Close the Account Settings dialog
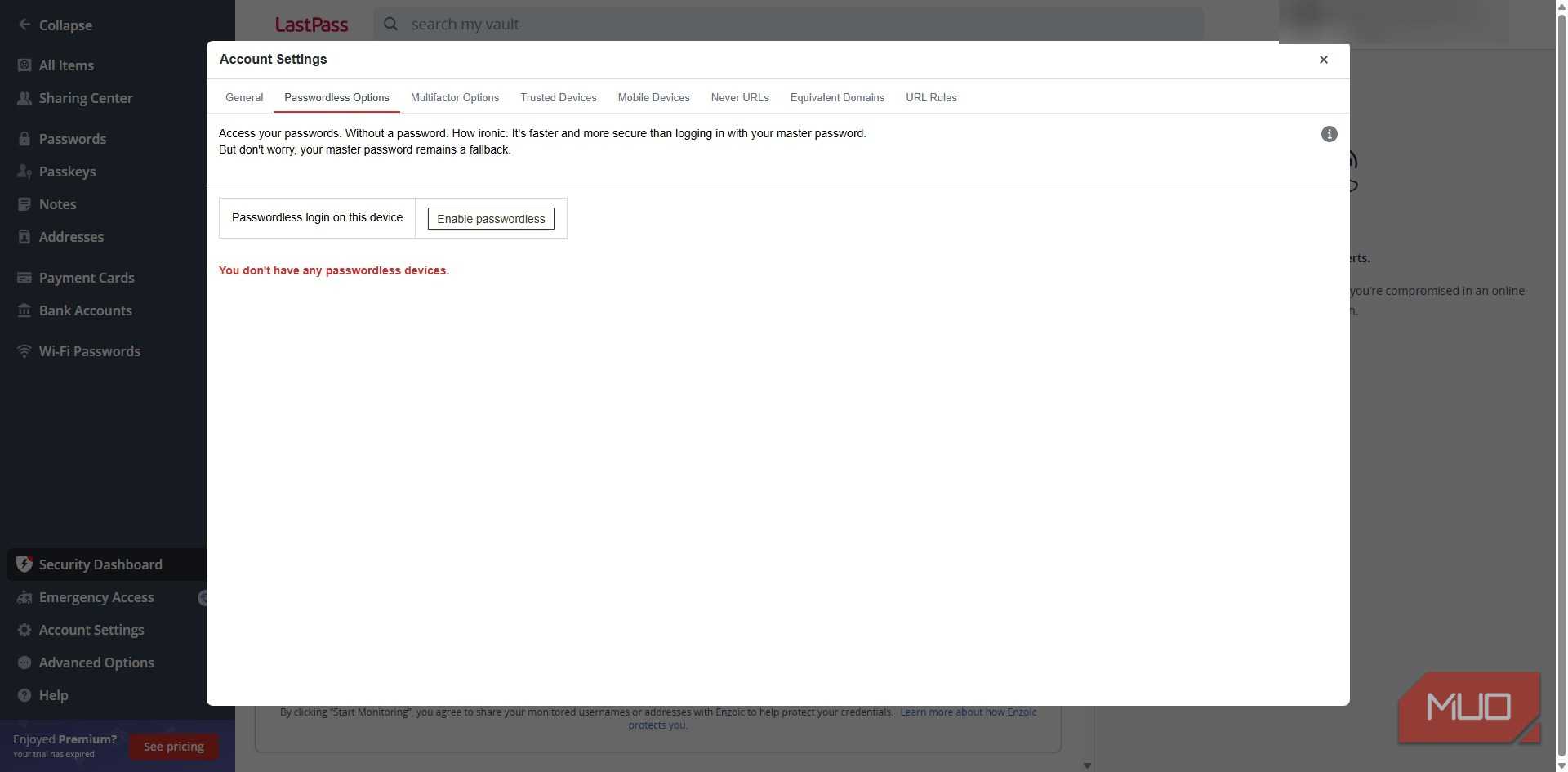1568x772 pixels. (1323, 60)
